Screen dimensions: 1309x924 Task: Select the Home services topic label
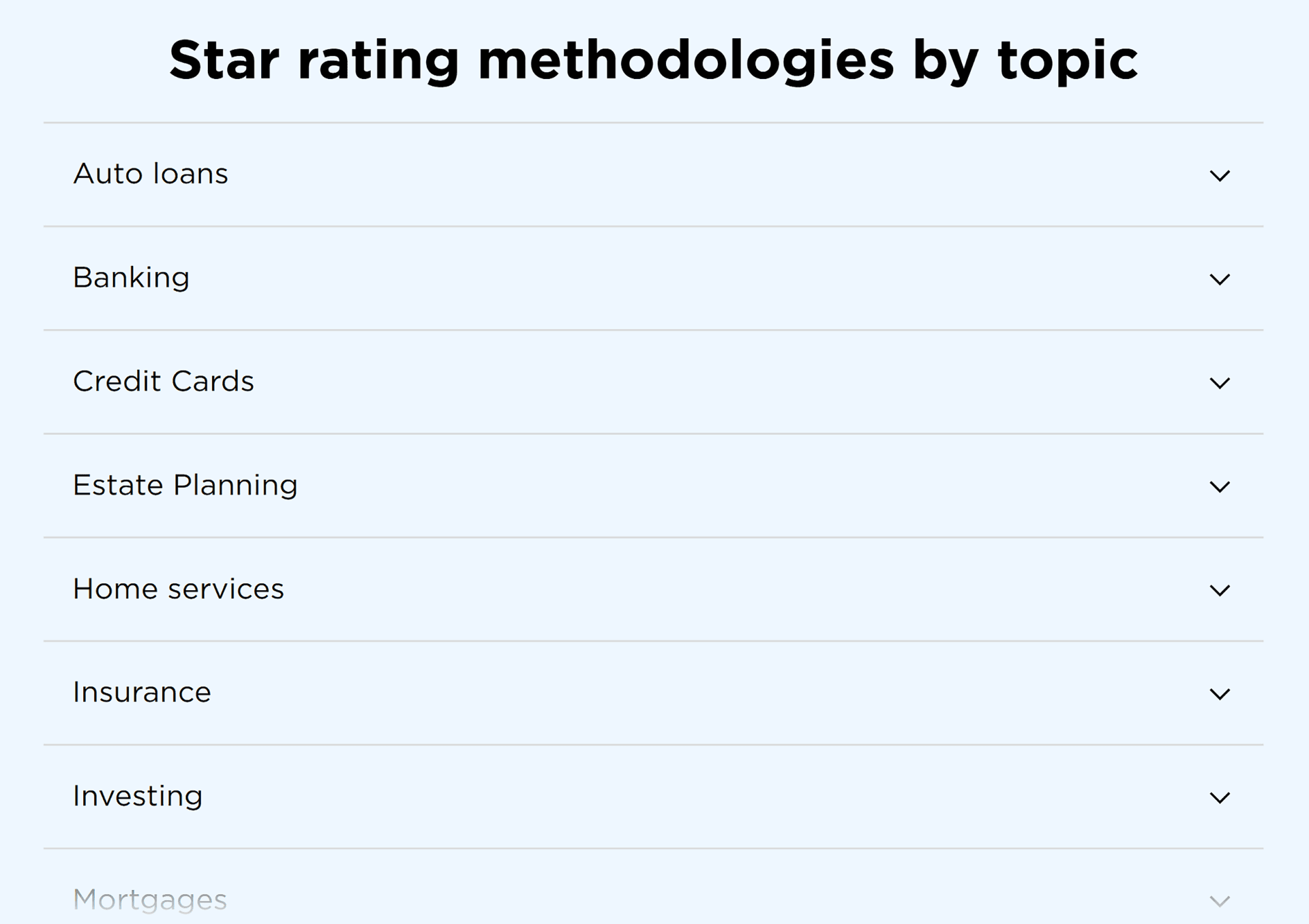point(179,589)
